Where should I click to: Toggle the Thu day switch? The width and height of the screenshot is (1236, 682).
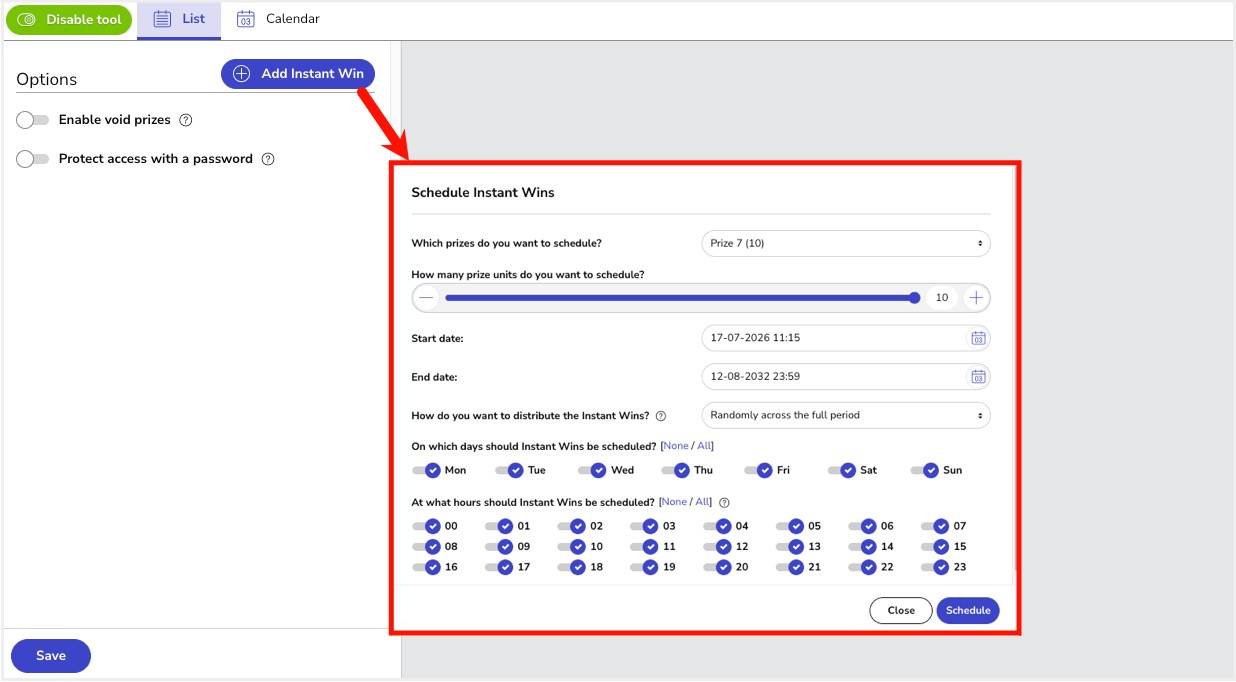pyautogui.click(x=675, y=470)
